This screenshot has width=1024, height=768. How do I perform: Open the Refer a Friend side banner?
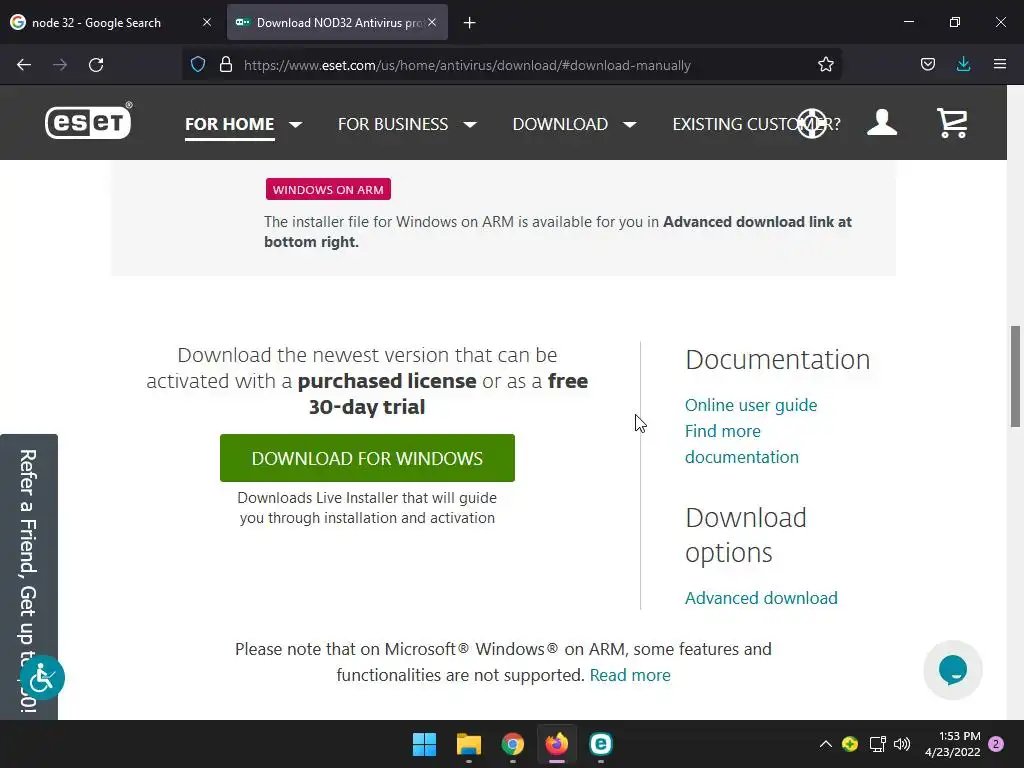tap(29, 577)
